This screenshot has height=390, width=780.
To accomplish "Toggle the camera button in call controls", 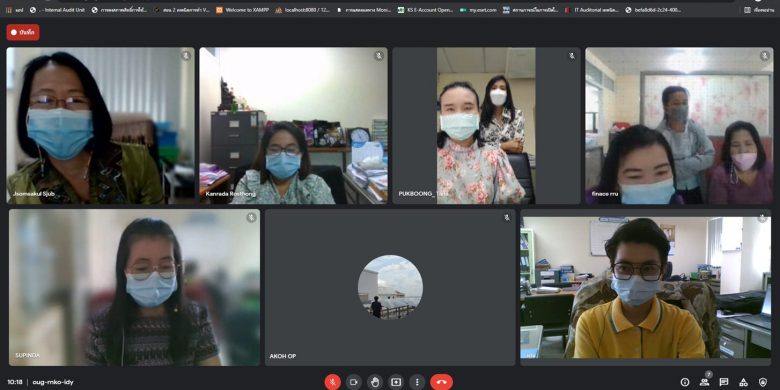I will [x=354, y=382].
